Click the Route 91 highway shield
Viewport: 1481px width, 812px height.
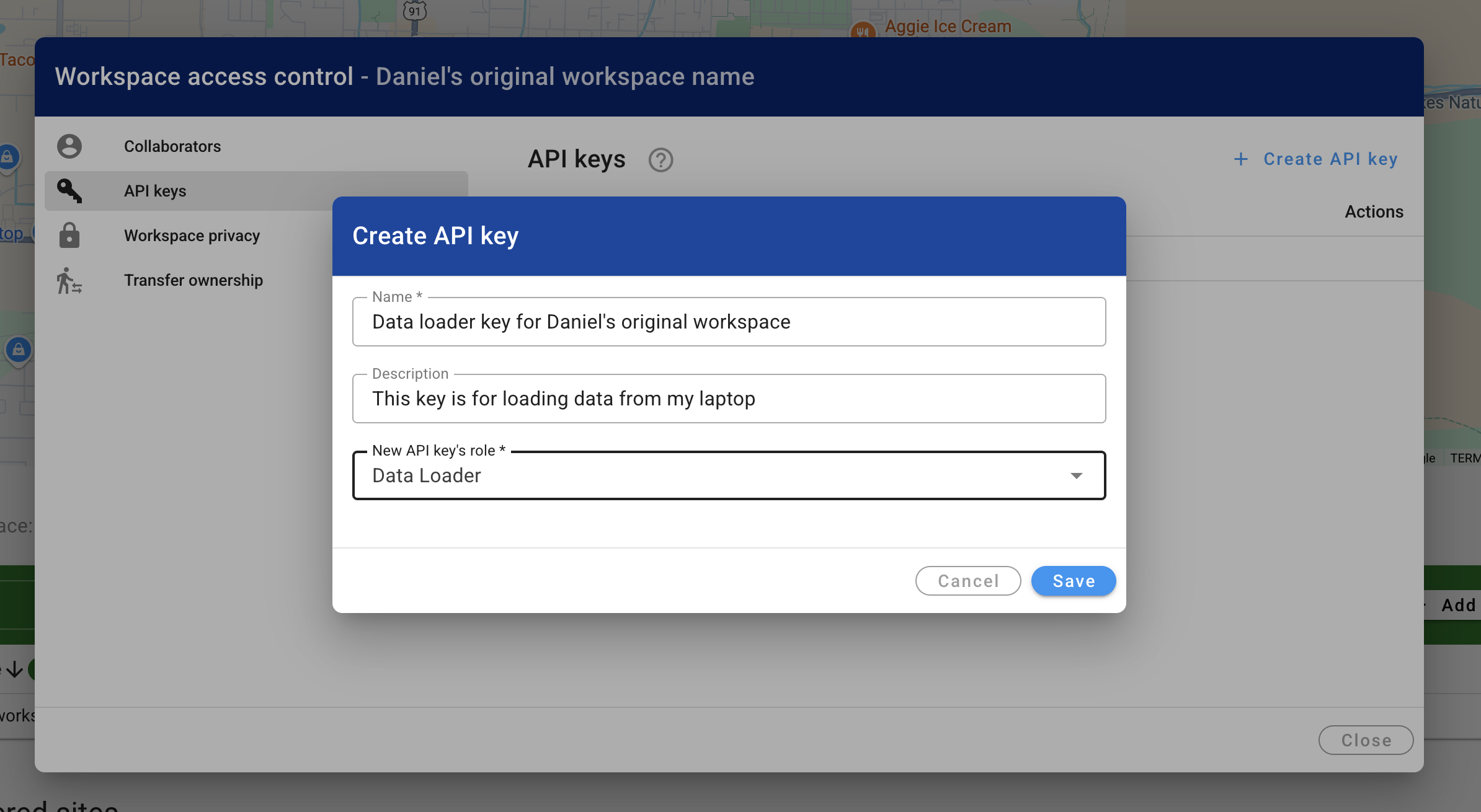click(414, 11)
